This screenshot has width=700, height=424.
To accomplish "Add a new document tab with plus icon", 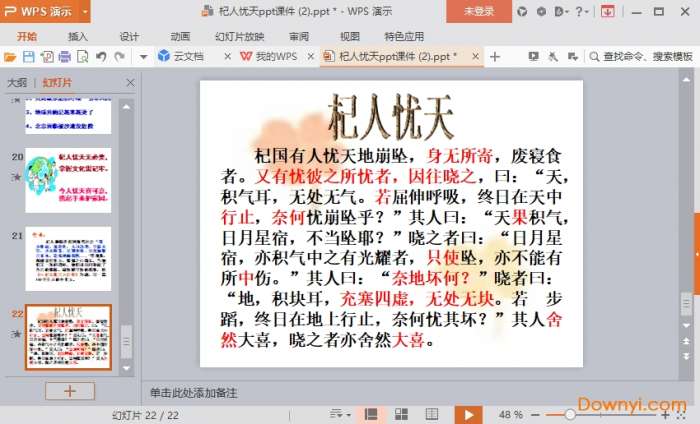I will pos(495,57).
